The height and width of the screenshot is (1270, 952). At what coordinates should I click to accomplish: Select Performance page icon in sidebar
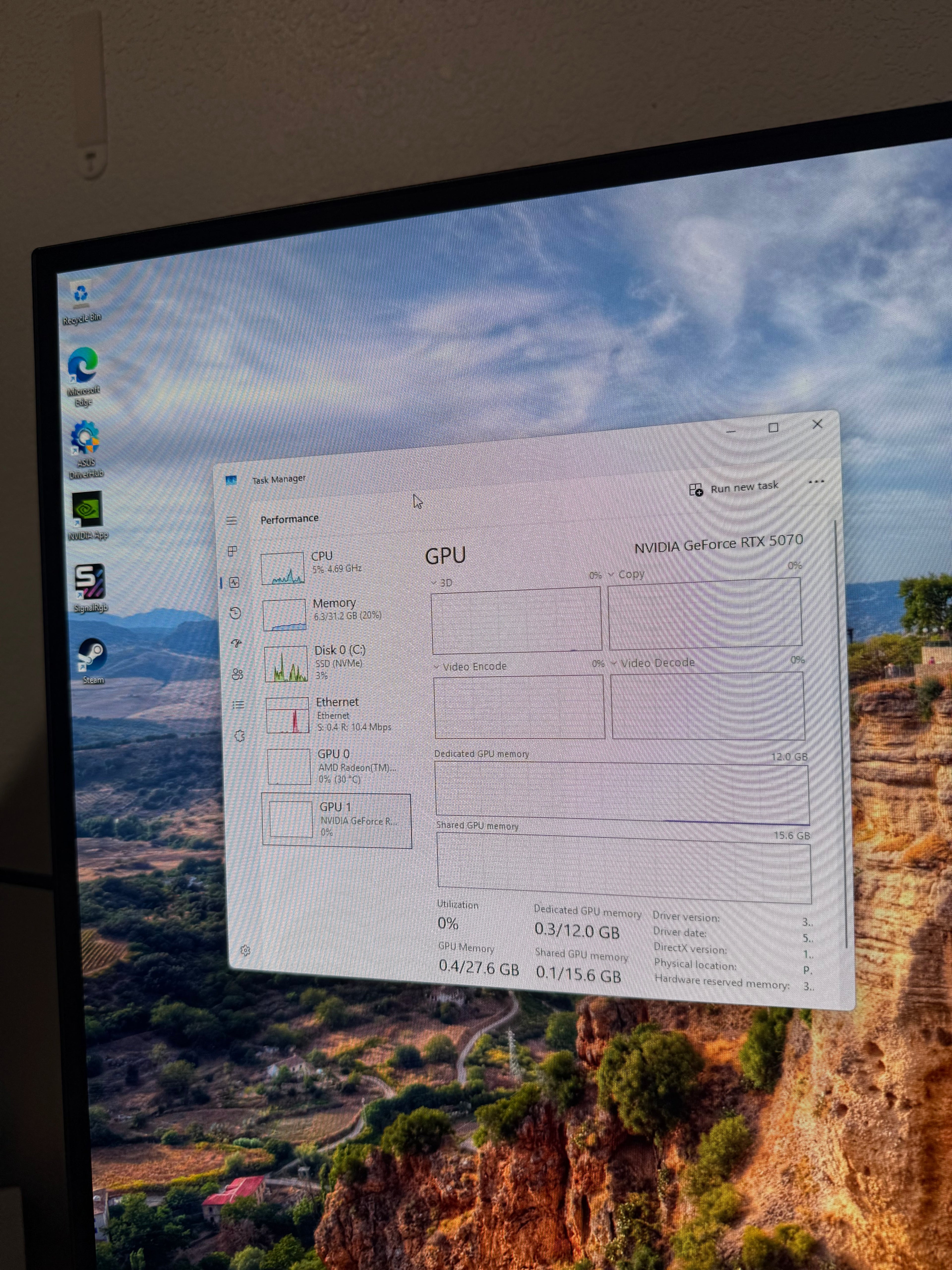click(234, 582)
